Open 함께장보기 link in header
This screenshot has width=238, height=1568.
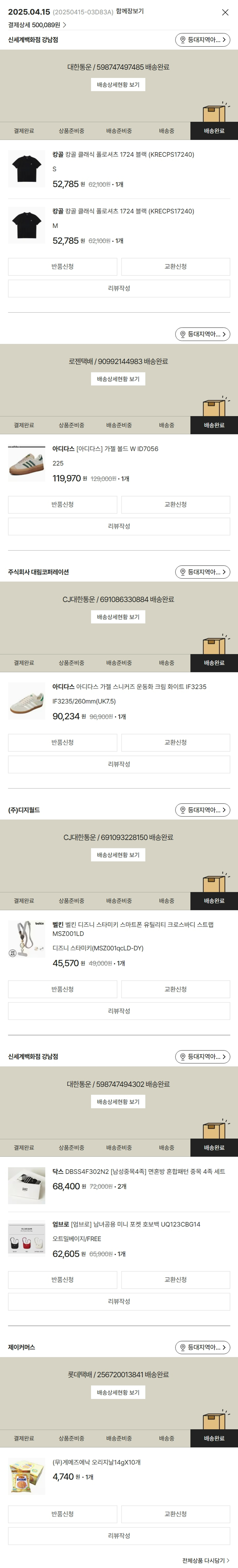[x=130, y=11]
